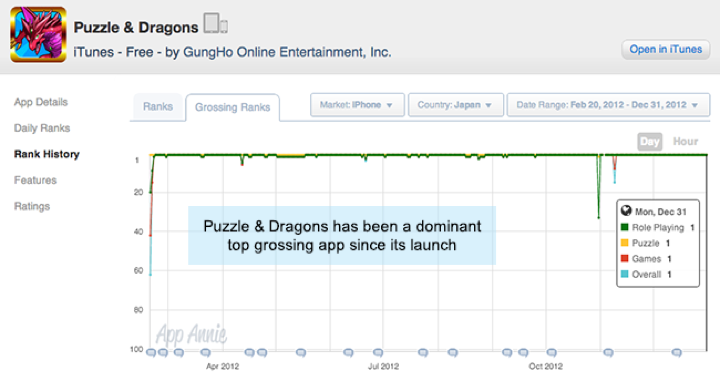The image size is (720, 381).
Task: Open the comment bubble nearest Apr 2012
Action: tap(205, 353)
